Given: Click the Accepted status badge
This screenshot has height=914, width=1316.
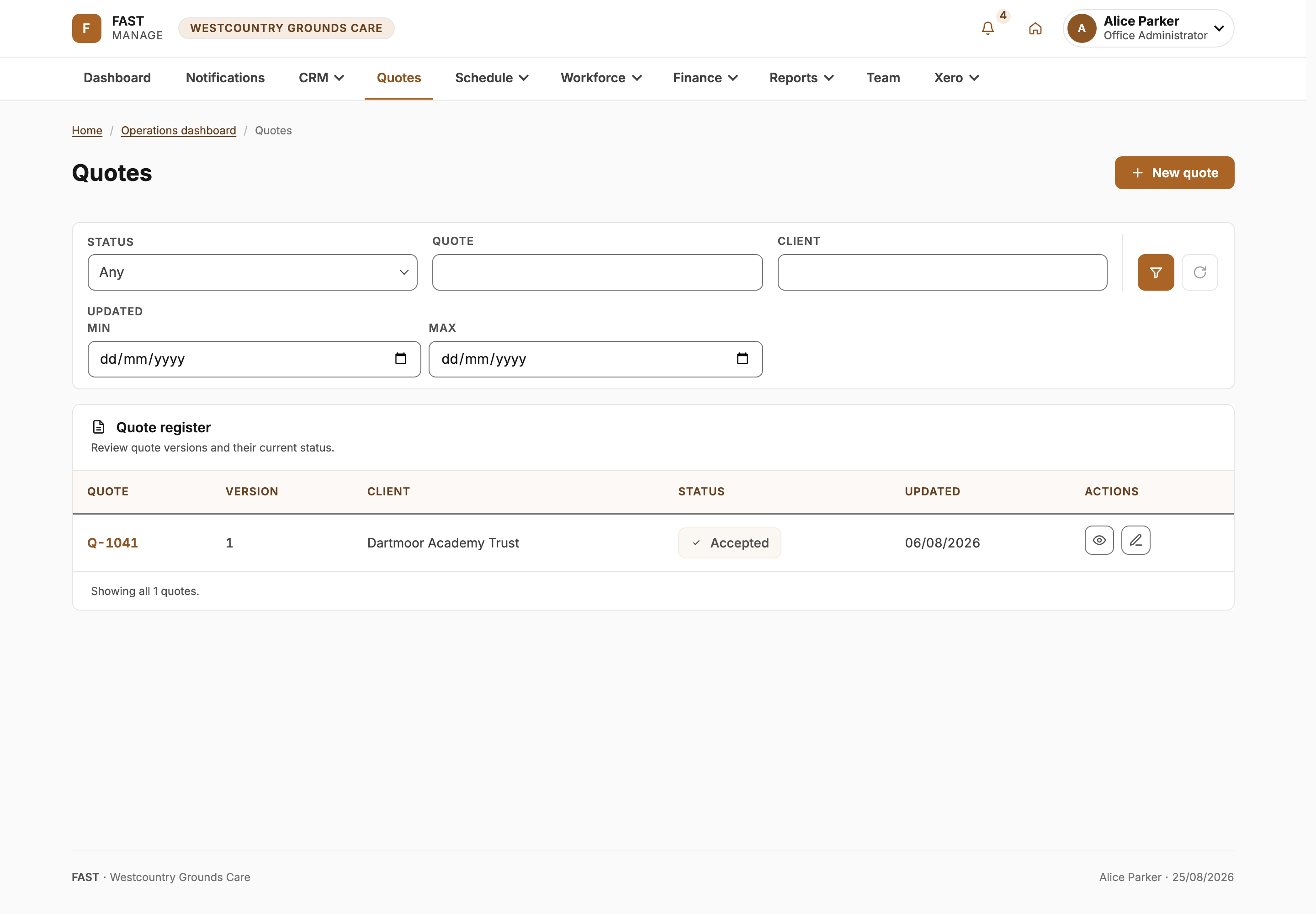Looking at the screenshot, I should pyautogui.click(x=729, y=543).
